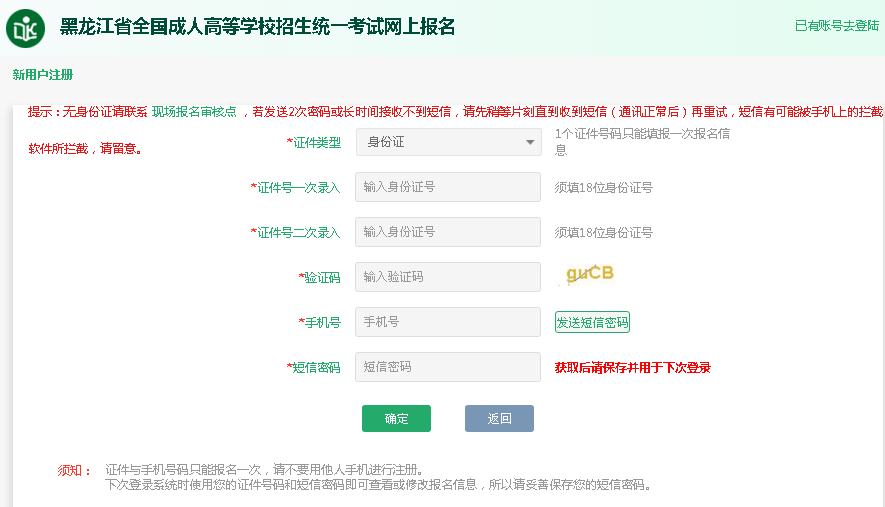Submit the form with 确定 button
Image resolution: width=885 pixels, height=507 pixels.
(396, 419)
